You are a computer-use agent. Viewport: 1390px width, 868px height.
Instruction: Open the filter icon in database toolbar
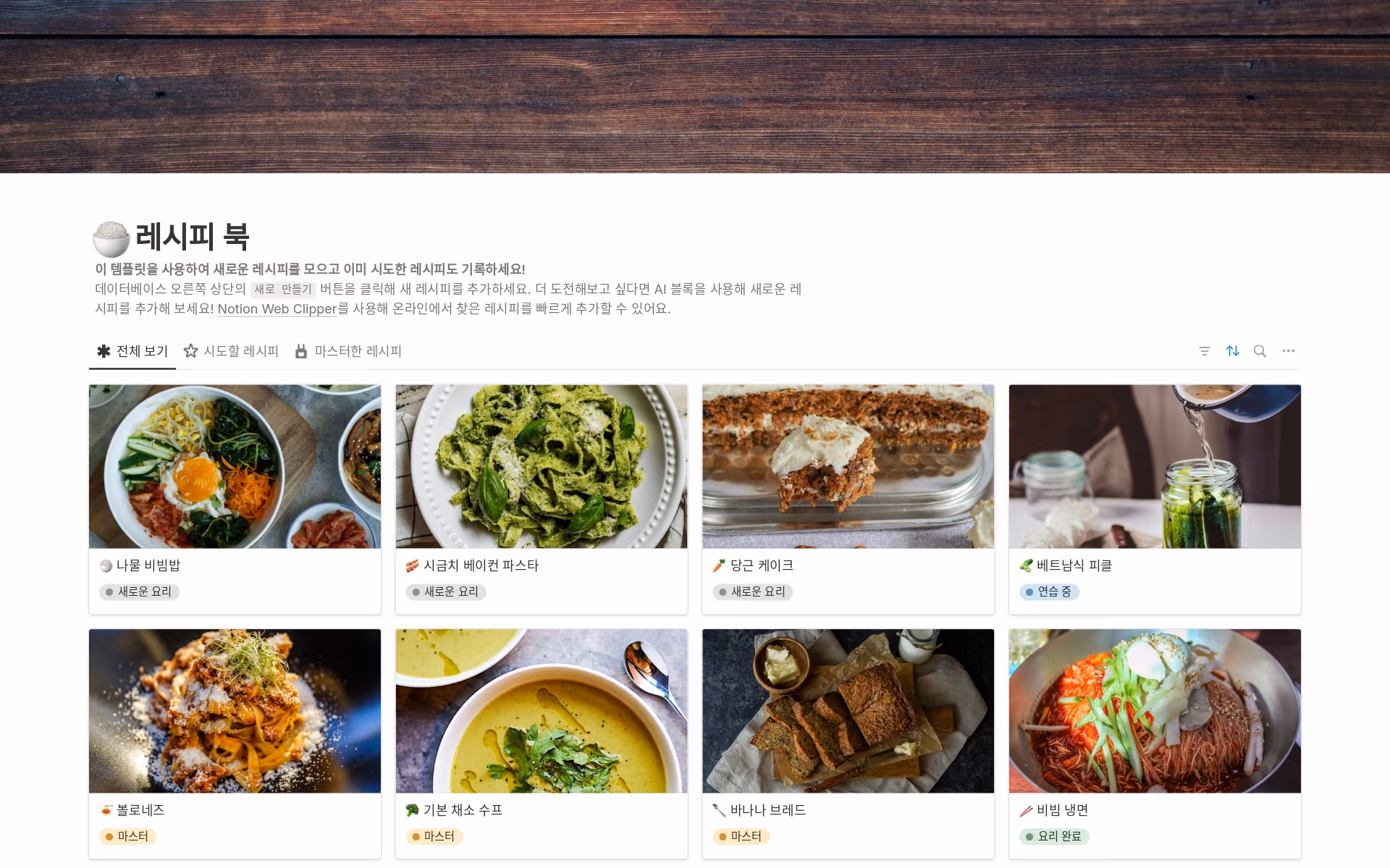coord(1205,351)
